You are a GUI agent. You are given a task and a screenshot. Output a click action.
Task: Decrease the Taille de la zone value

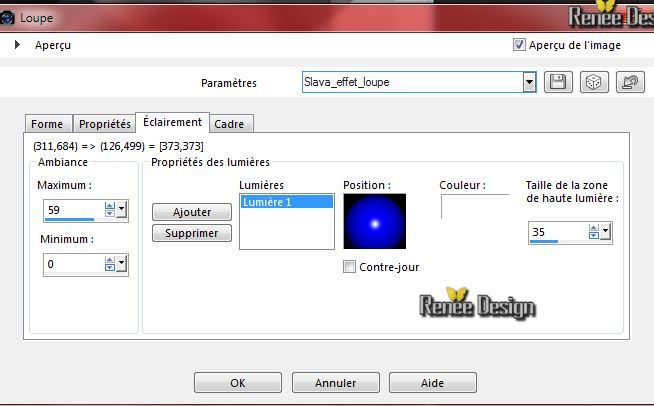tap(594, 235)
